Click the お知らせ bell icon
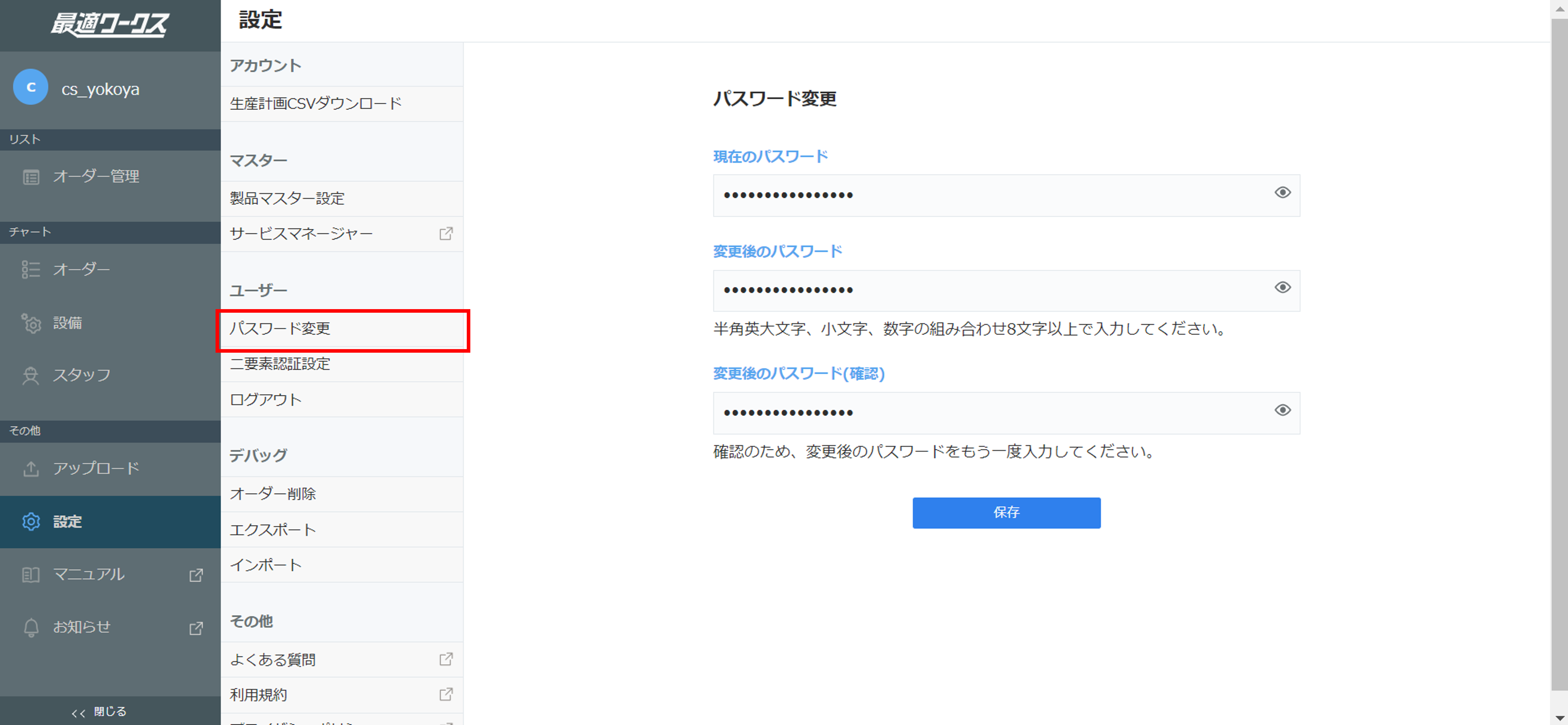 [31, 627]
